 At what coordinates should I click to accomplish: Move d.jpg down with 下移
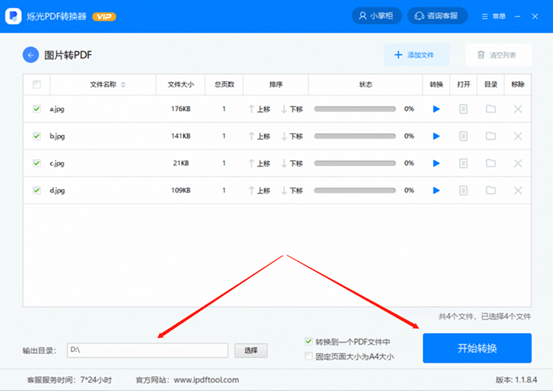click(x=292, y=190)
